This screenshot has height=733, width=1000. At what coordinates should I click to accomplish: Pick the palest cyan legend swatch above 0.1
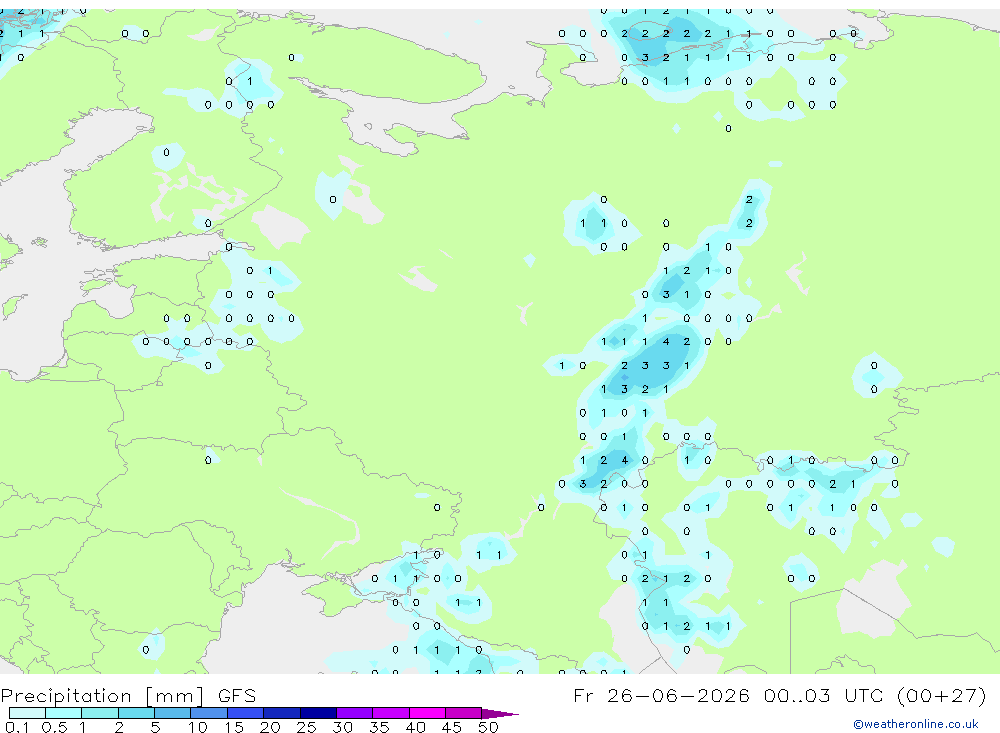click(27, 713)
